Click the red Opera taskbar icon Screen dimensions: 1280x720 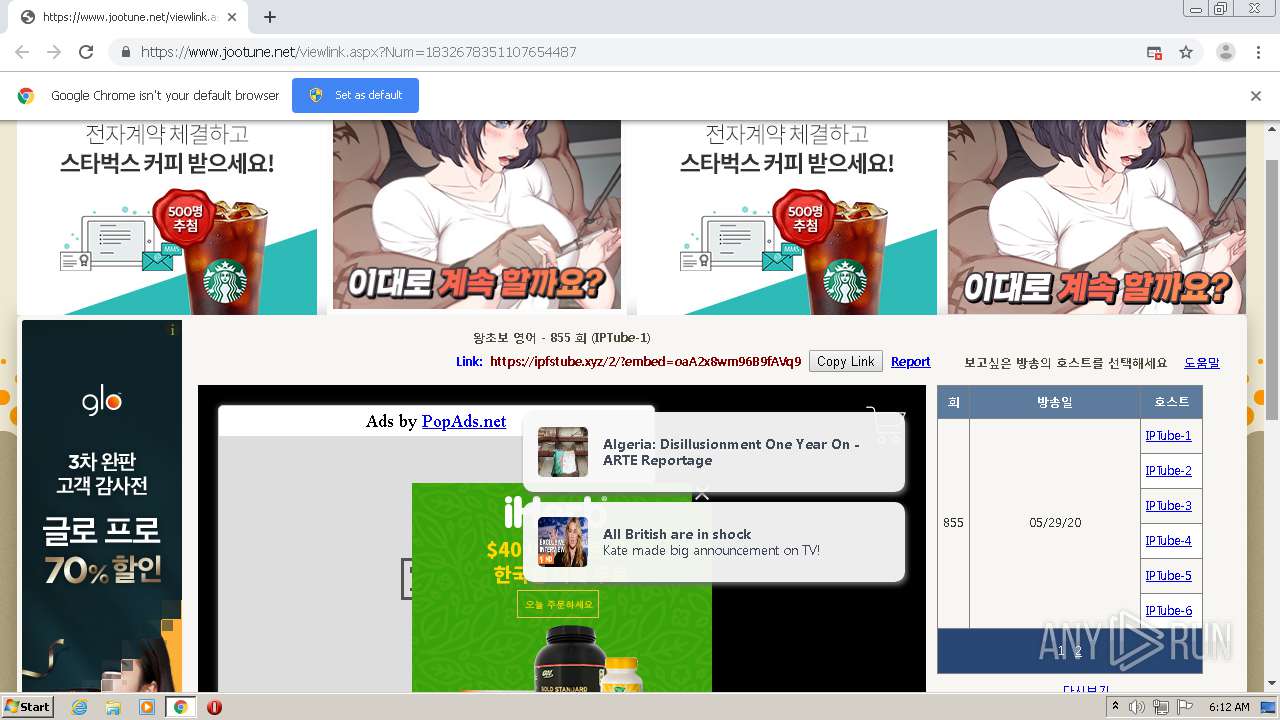(214, 707)
